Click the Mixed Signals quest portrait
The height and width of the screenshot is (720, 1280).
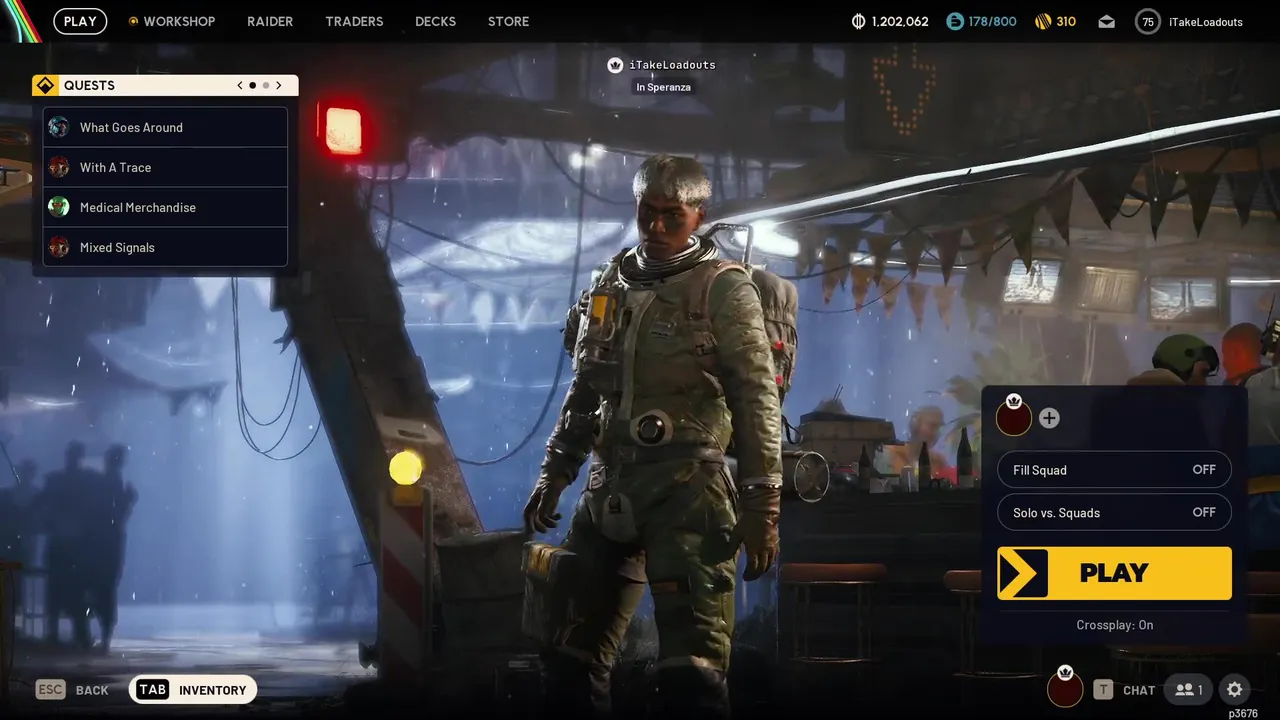pyautogui.click(x=59, y=247)
